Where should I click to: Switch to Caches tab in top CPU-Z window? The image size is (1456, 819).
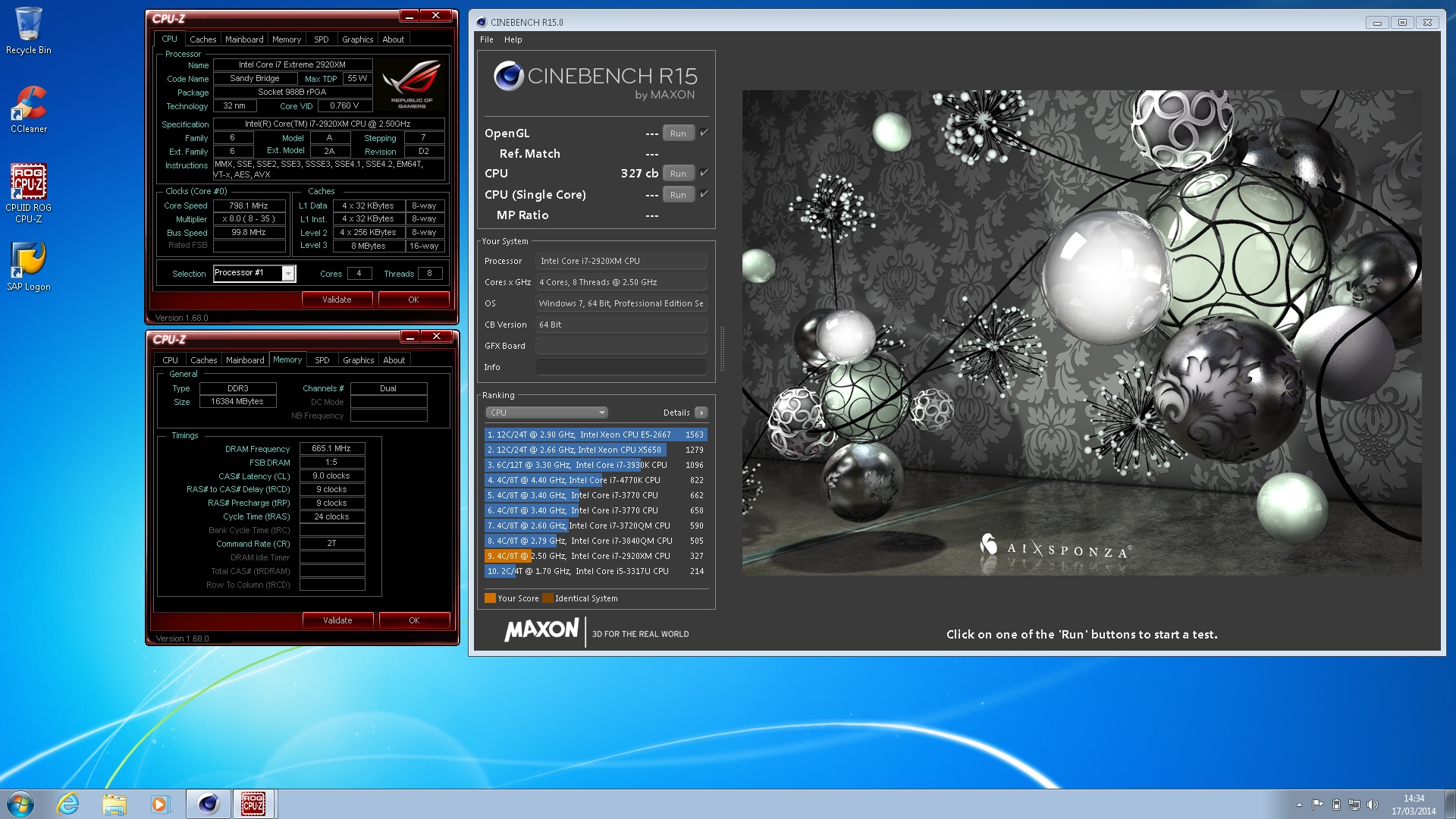point(202,39)
